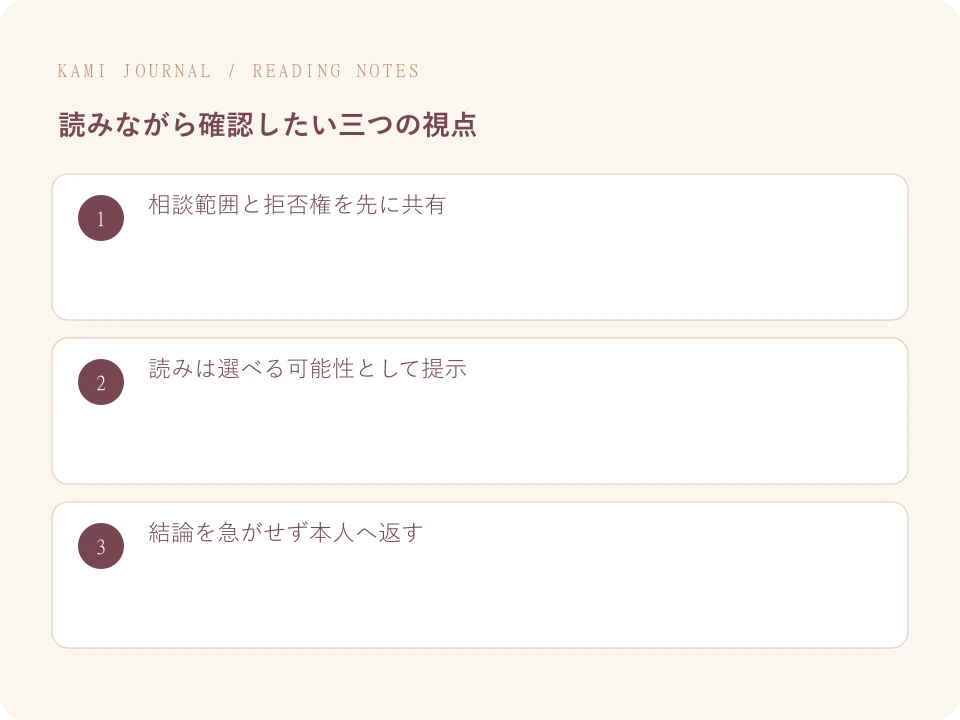This screenshot has width=960, height=720.
Task: Click 本人へ返す in the third card title
Action: pyautogui.click(x=366, y=533)
